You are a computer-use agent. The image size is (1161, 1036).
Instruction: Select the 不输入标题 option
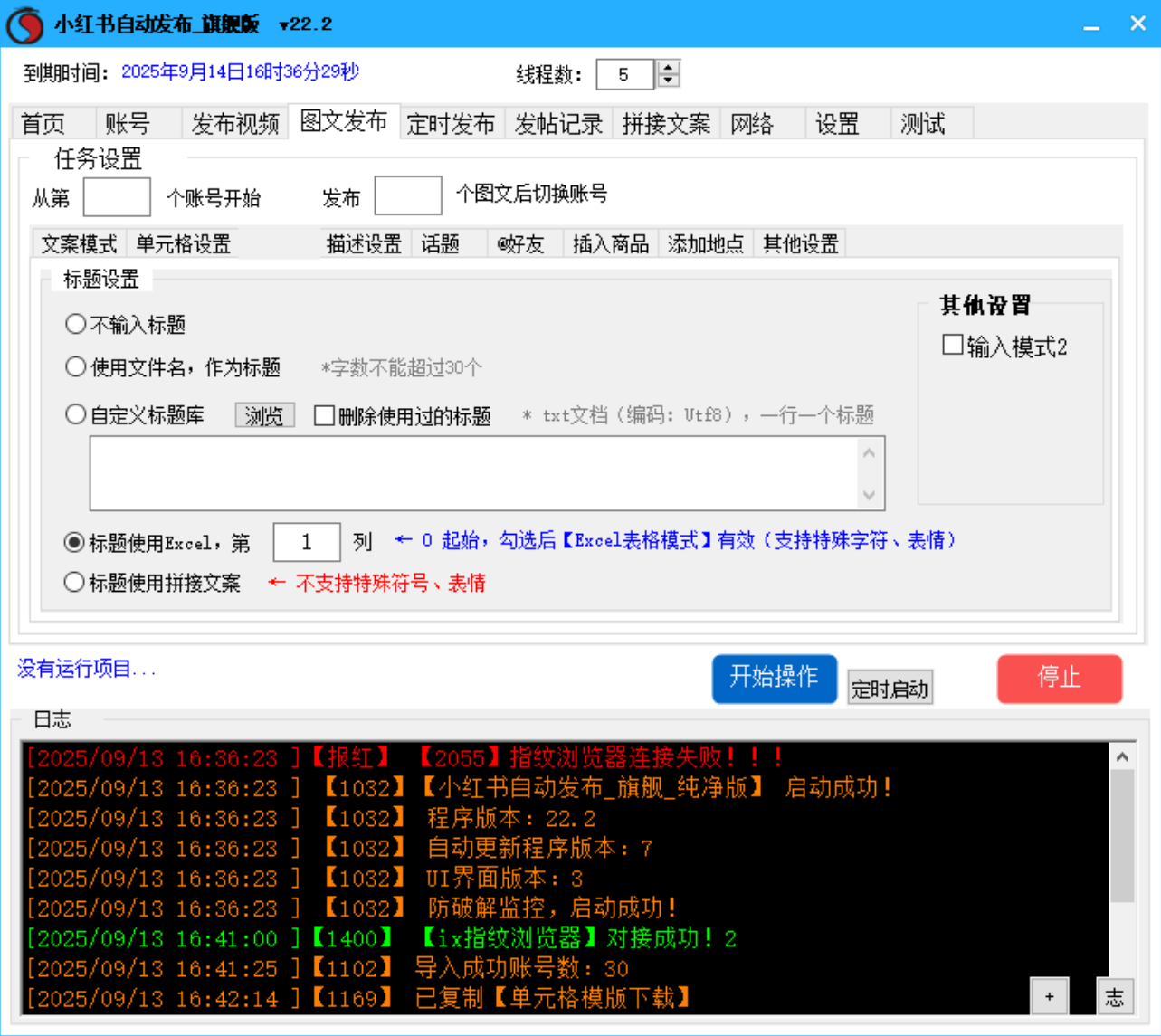pos(75,323)
